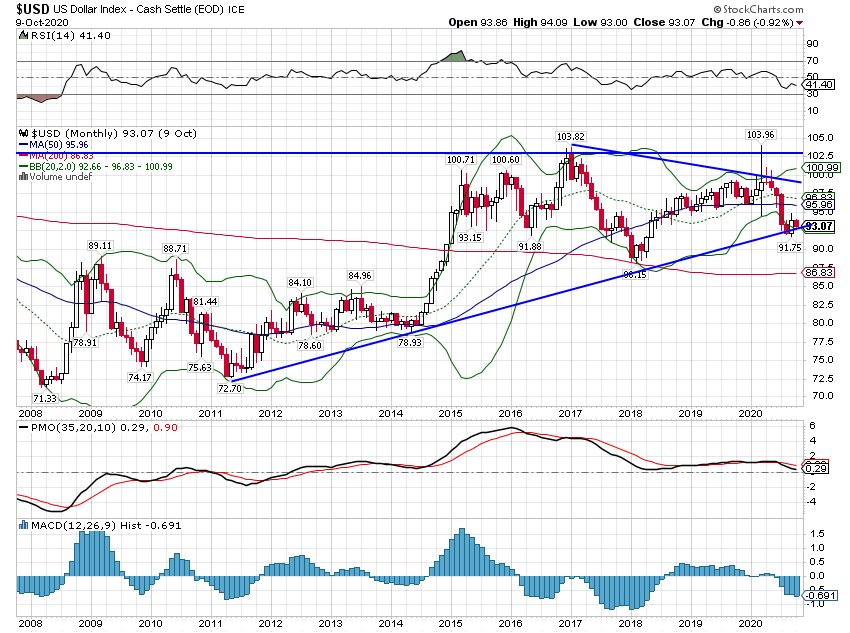The image size is (850, 633).
Task: Click 2012 year label under the price panel
Action: click(x=271, y=413)
